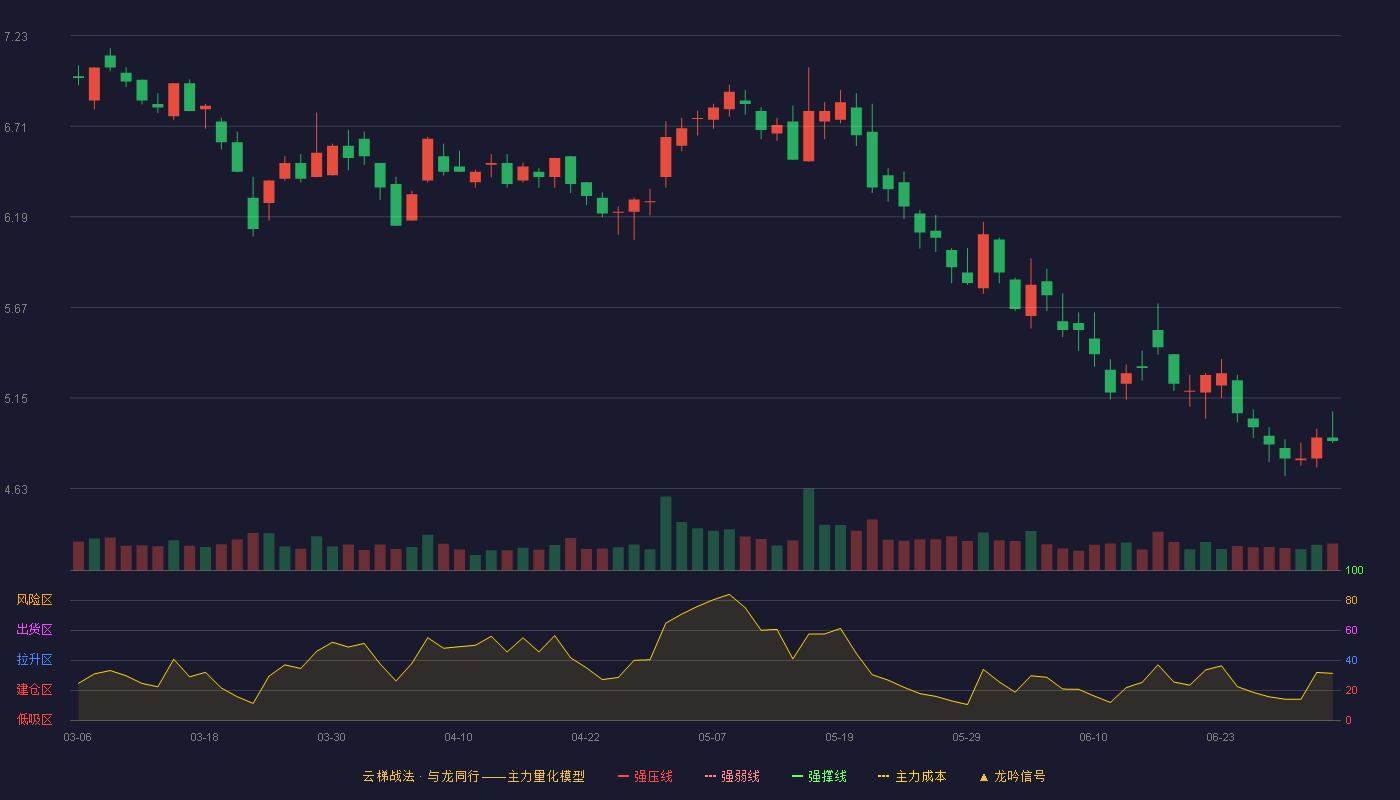Image resolution: width=1400 pixels, height=800 pixels.
Task: Click the 出货区 zone label
Action: pyautogui.click(x=34, y=630)
